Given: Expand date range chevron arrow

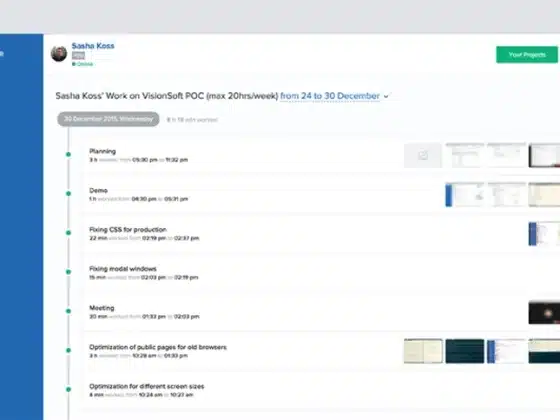Looking at the screenshot, I should click(x=386, y=96).
